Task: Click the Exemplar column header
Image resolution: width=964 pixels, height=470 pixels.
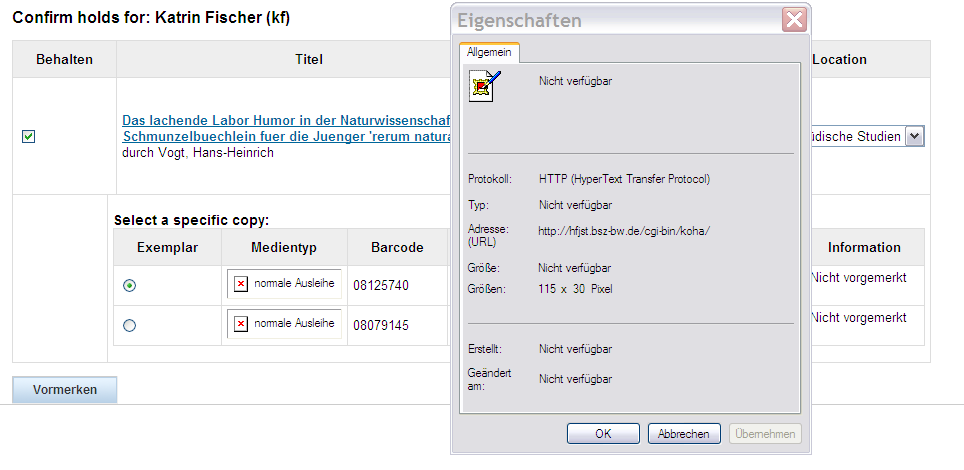Action: [x=167, y=248]
